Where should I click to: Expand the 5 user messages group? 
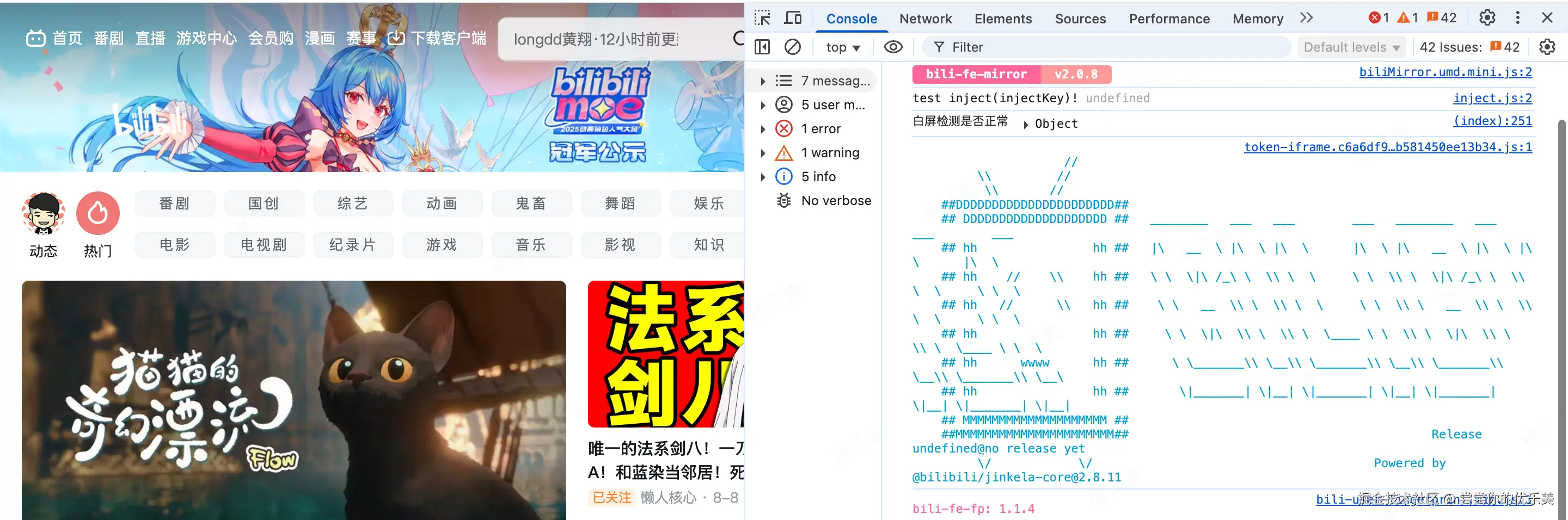pos(763,104)
